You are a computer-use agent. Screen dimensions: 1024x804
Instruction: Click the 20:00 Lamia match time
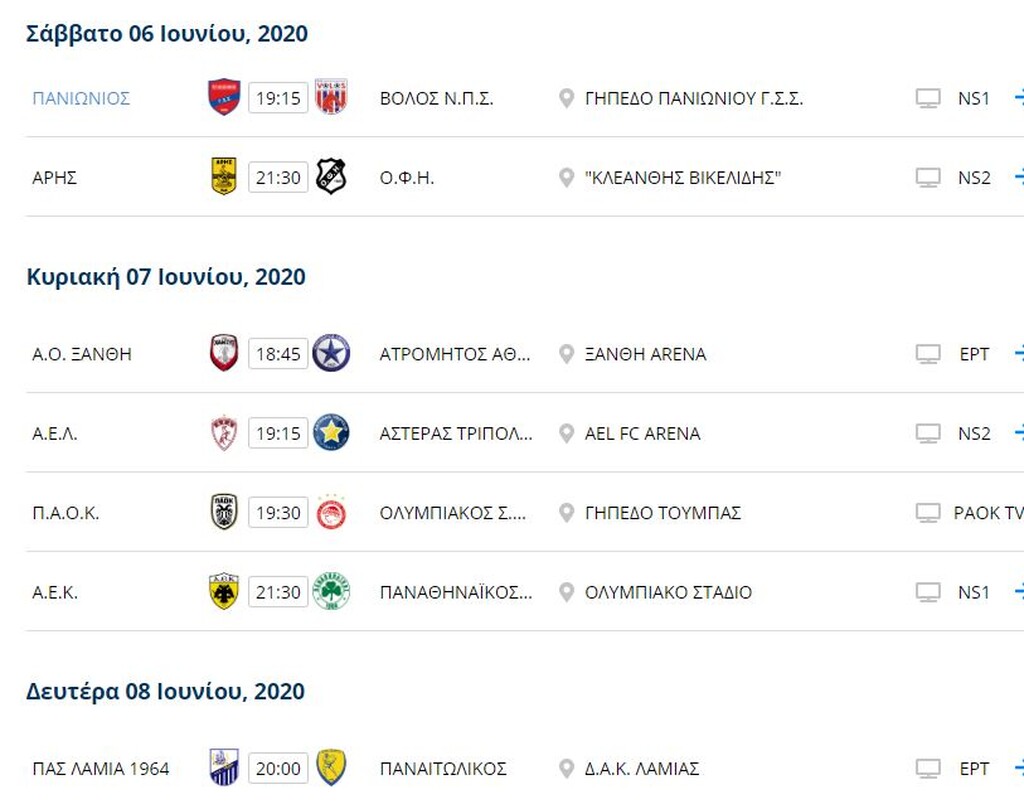coord(278,769)
